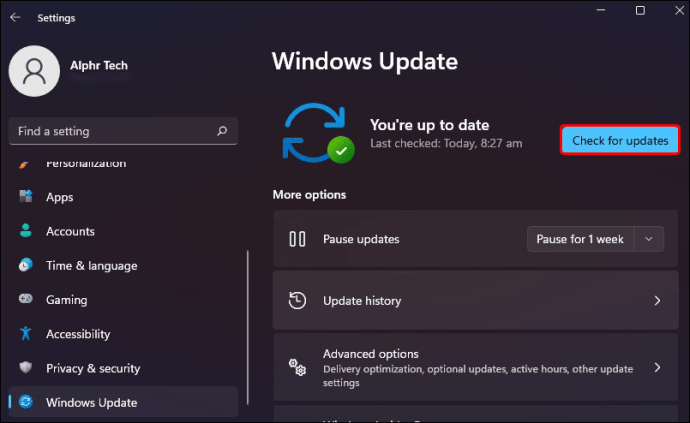Click the Check for updates button

(620, 140)
